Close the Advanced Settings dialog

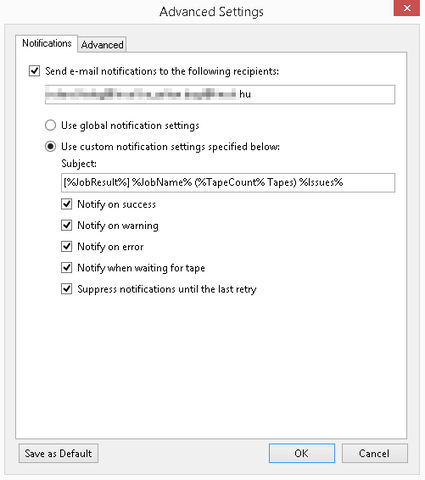[407, 8]
